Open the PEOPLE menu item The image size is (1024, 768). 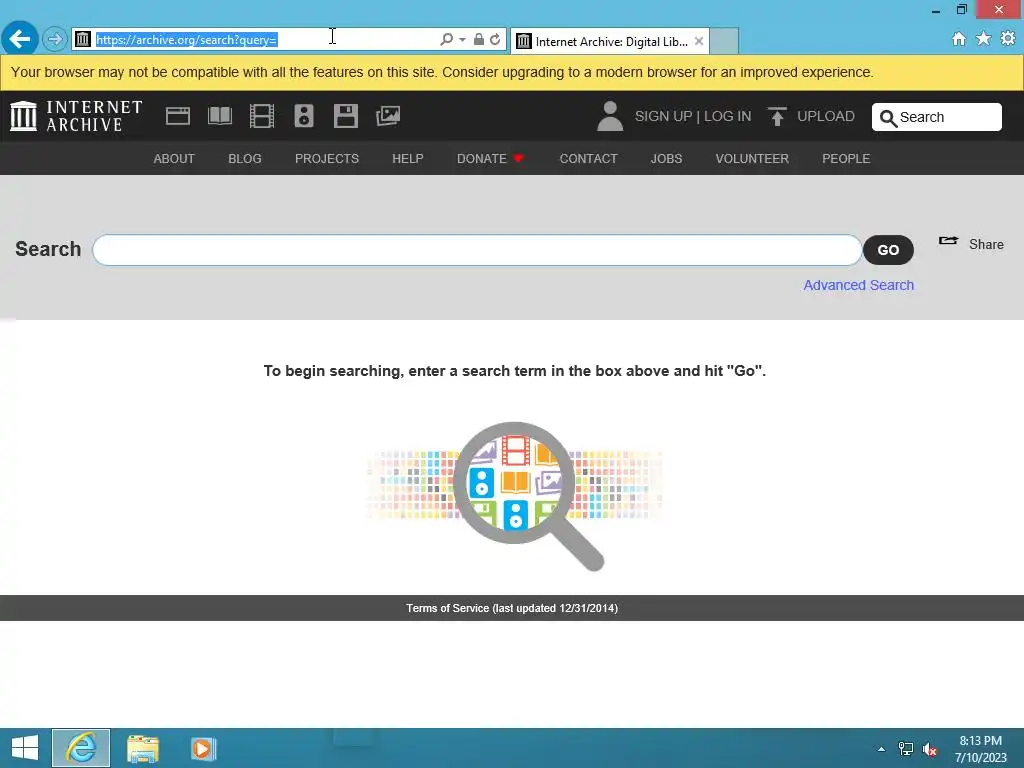[x=846, y=159]
